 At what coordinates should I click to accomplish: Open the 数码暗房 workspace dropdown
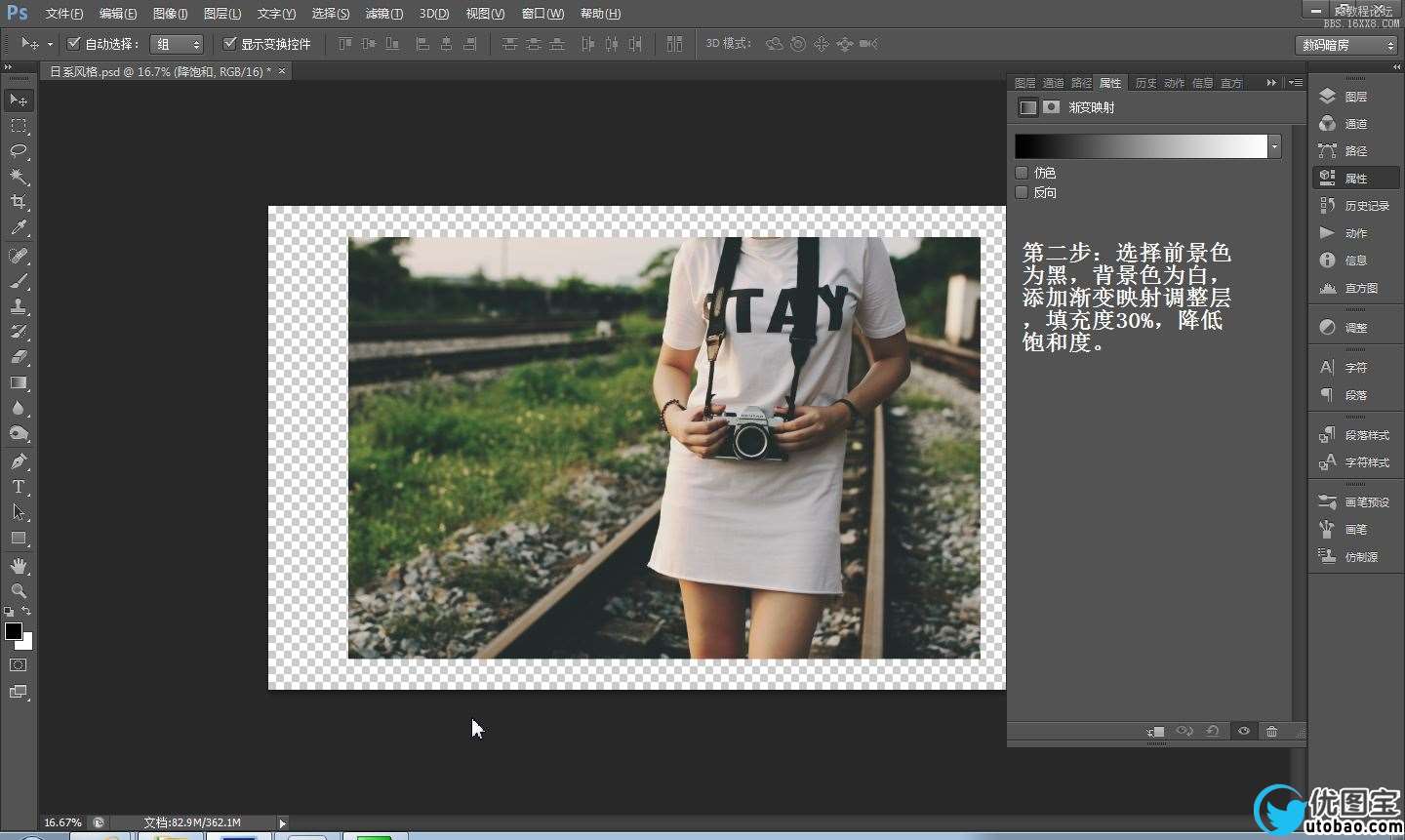click(1347, 45)
